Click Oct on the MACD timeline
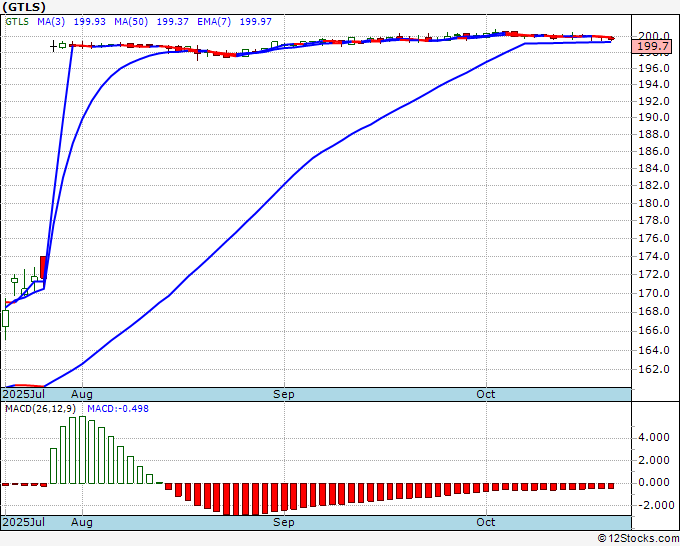The image size is (680, 546). (x=485, y=522)
